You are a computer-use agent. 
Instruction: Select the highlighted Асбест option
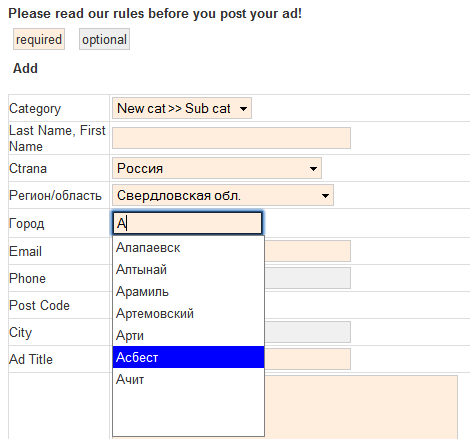tap(188, 357)
